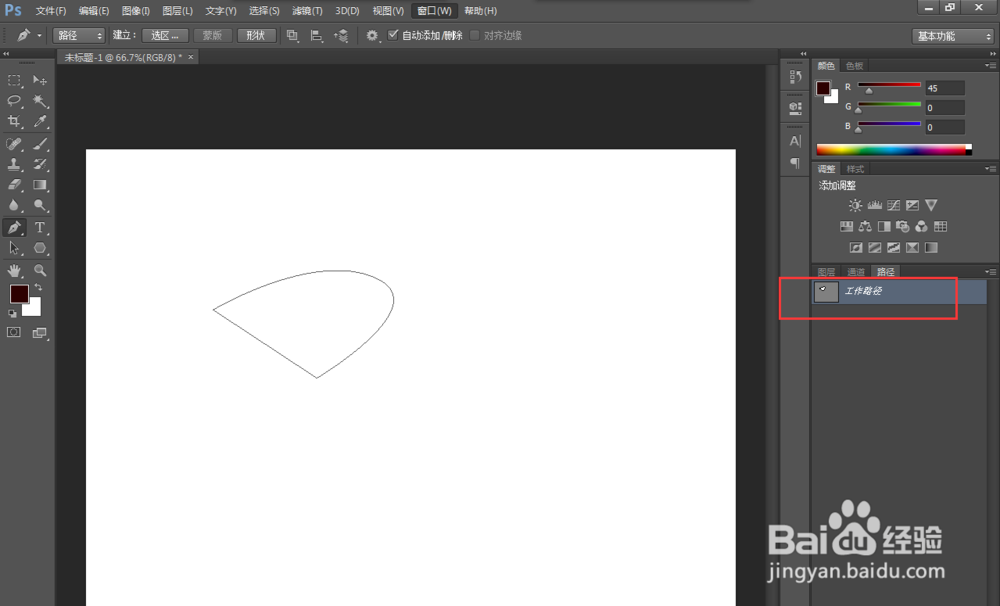
Task: Change the screen mode
Action: pos(40,332)
